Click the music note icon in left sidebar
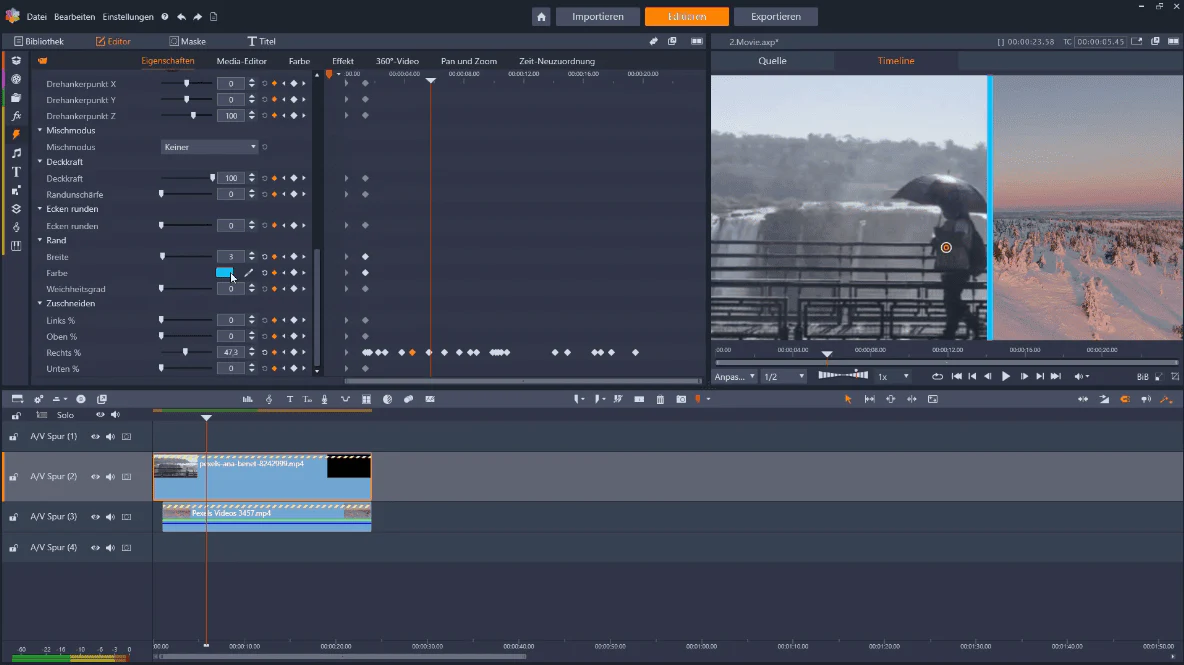The image size is (1184, 665). [16, 153]
